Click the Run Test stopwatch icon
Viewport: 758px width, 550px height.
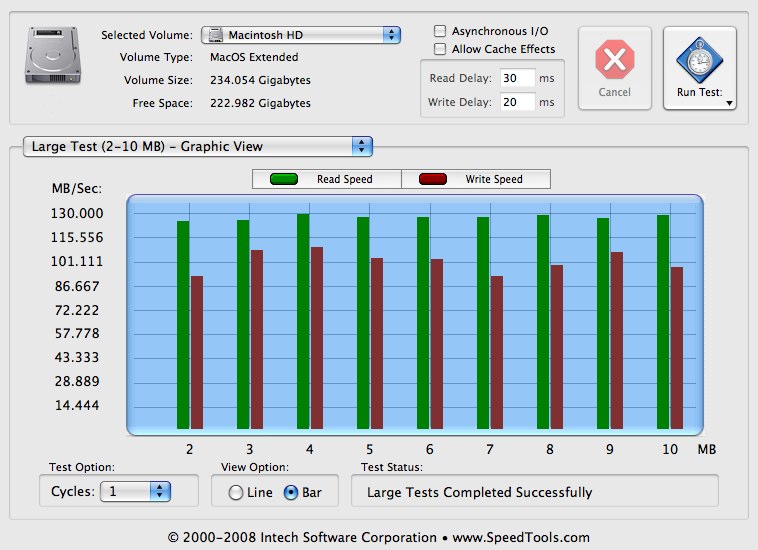click(x=700, y=60)
